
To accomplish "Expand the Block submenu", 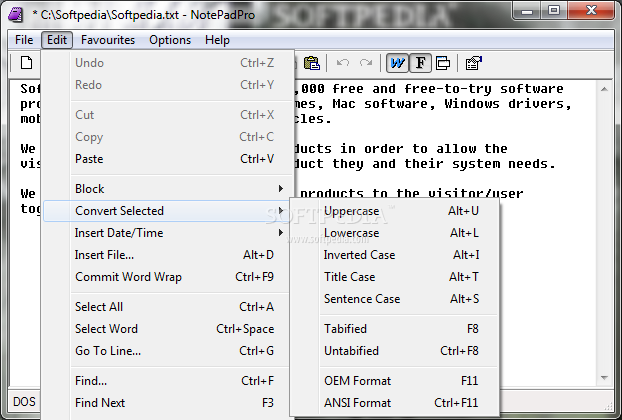I will [168, 189].
